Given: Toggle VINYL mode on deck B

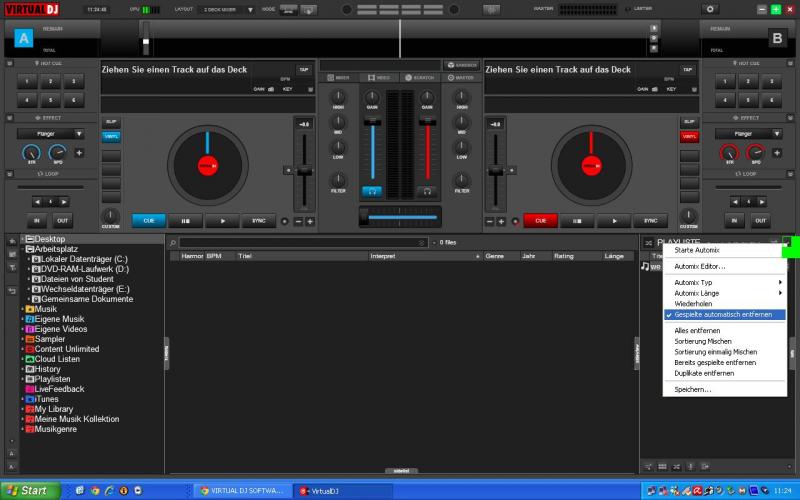Looking at the screenshot, I should (x=689, y=137).
